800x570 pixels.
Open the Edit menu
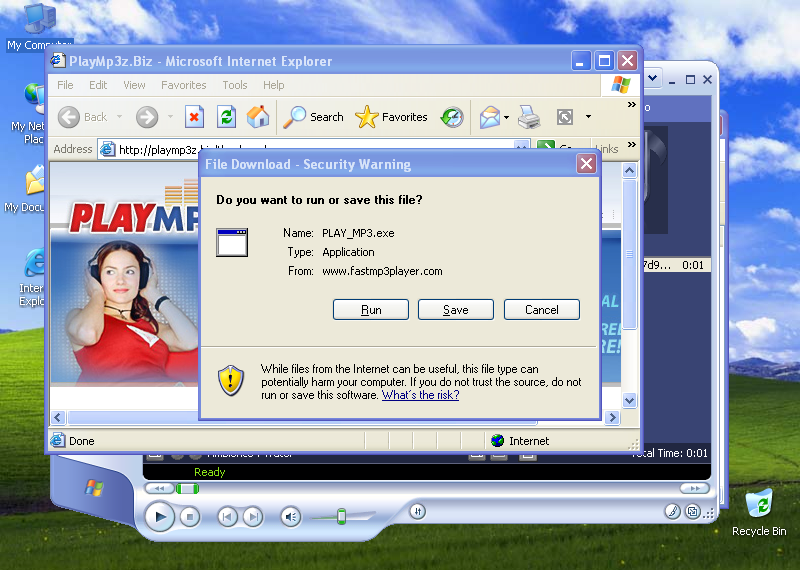(x=98, y=85)
